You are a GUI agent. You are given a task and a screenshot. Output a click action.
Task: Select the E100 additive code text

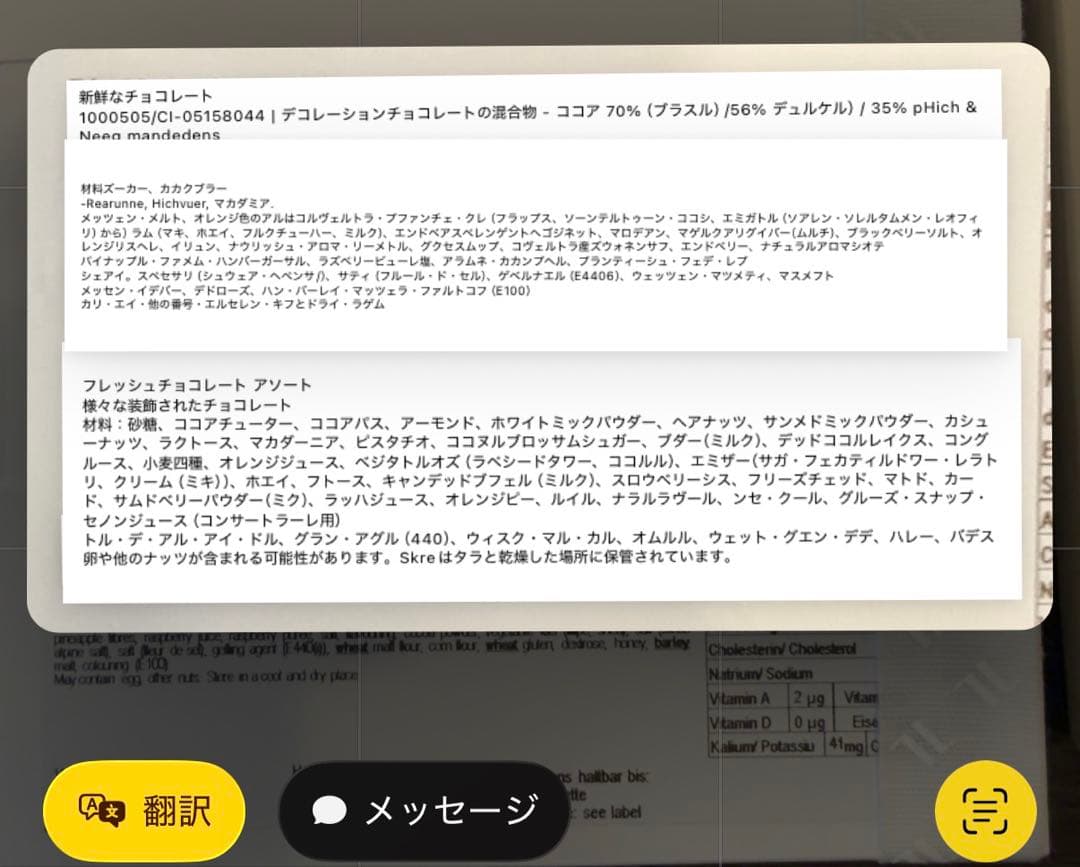click(x=512, y=292)
